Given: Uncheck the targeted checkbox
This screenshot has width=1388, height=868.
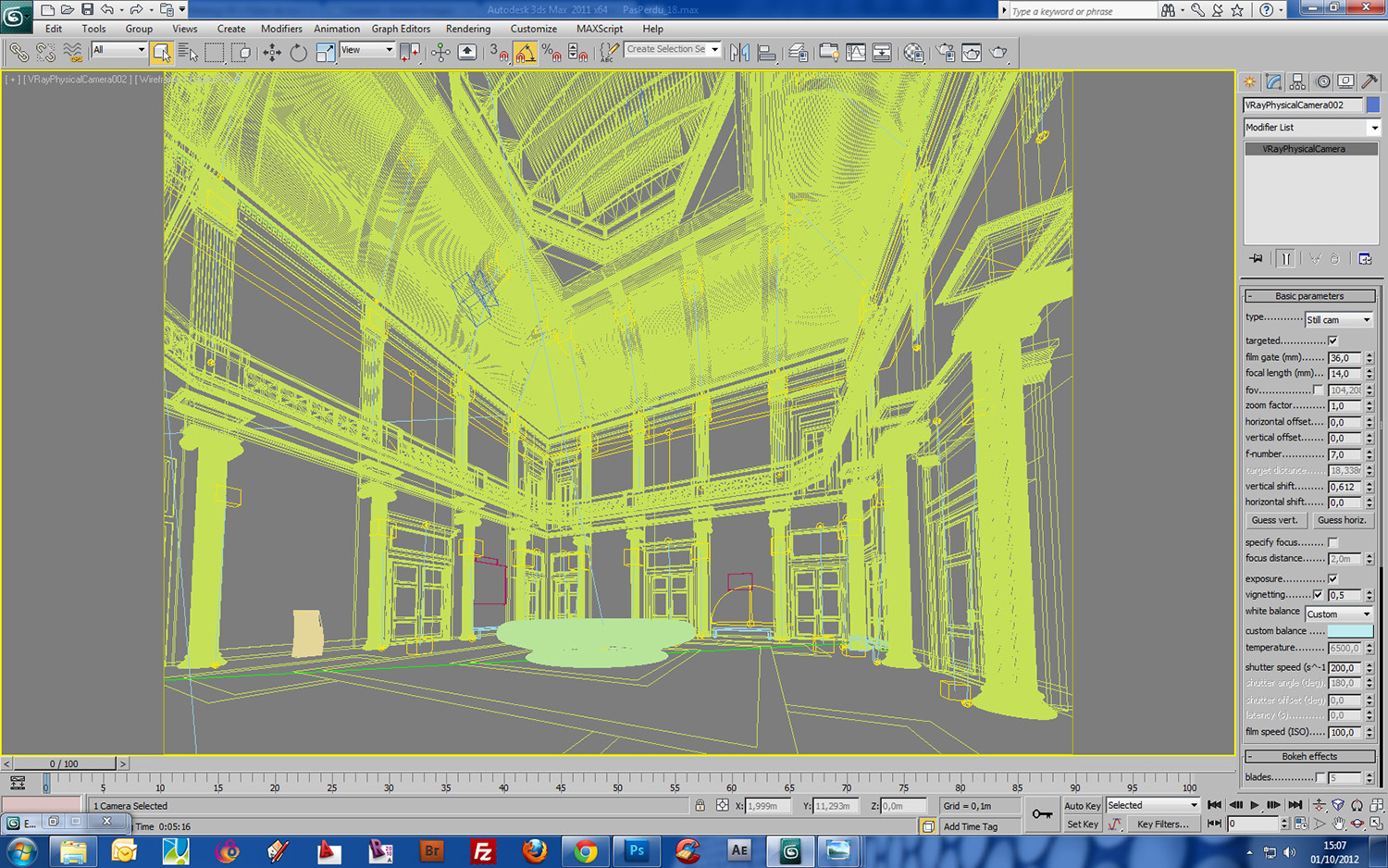Looking at the screenshot, I should click(1332, 341).
